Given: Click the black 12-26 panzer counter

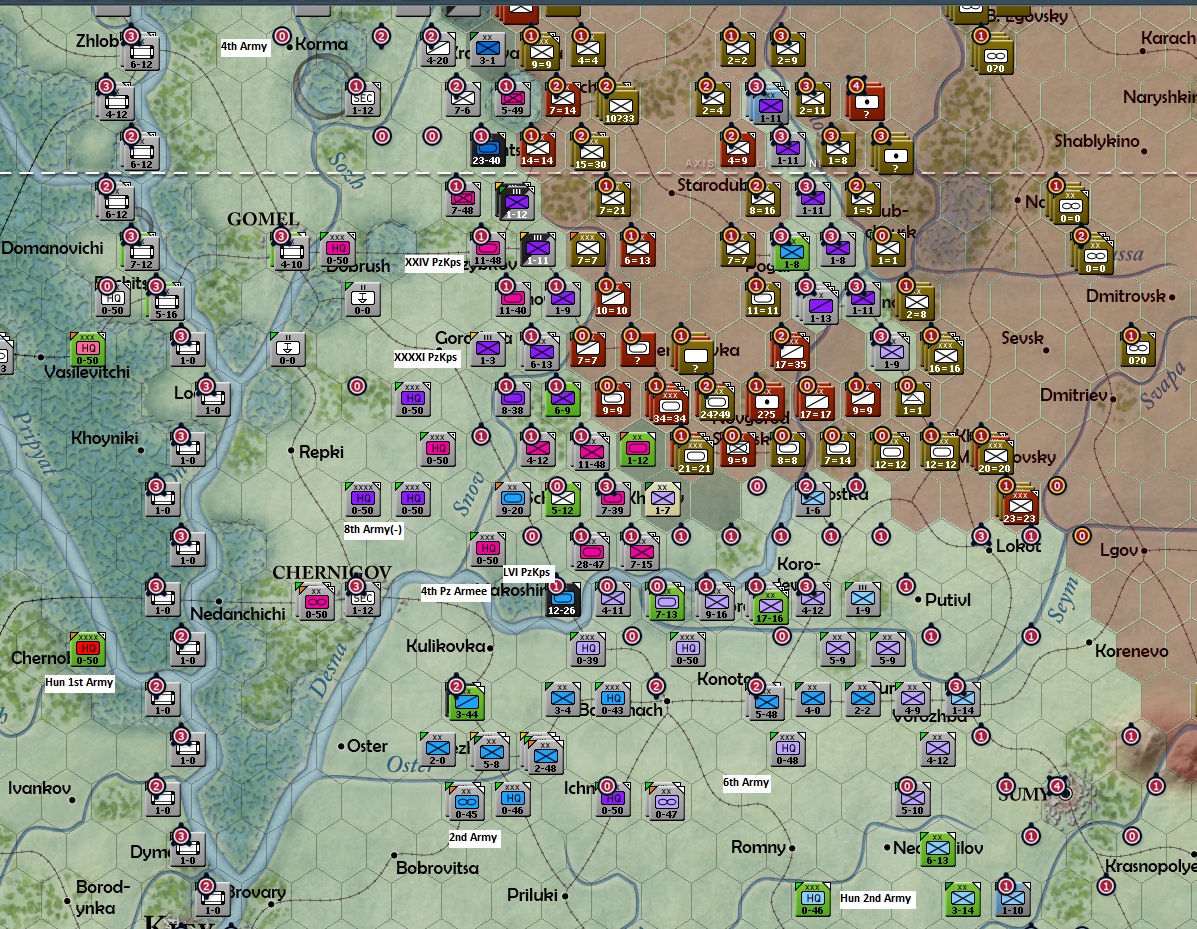Looking at the screenshot, I should click(x=562, y=600).
